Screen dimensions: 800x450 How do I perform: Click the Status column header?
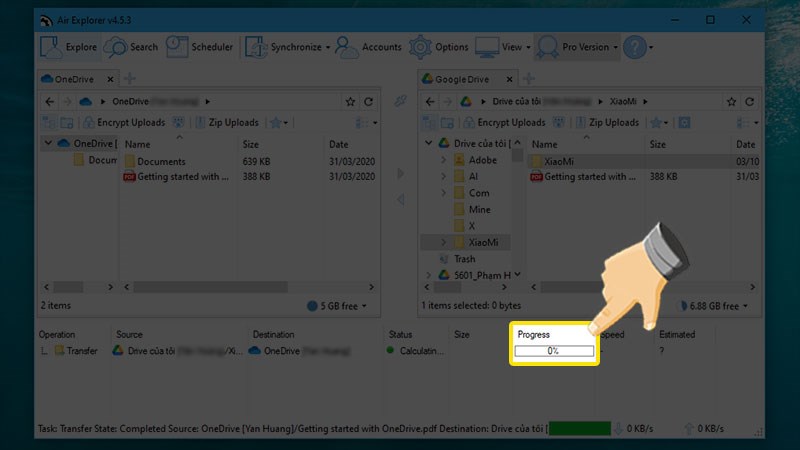(x=401, y=335)
